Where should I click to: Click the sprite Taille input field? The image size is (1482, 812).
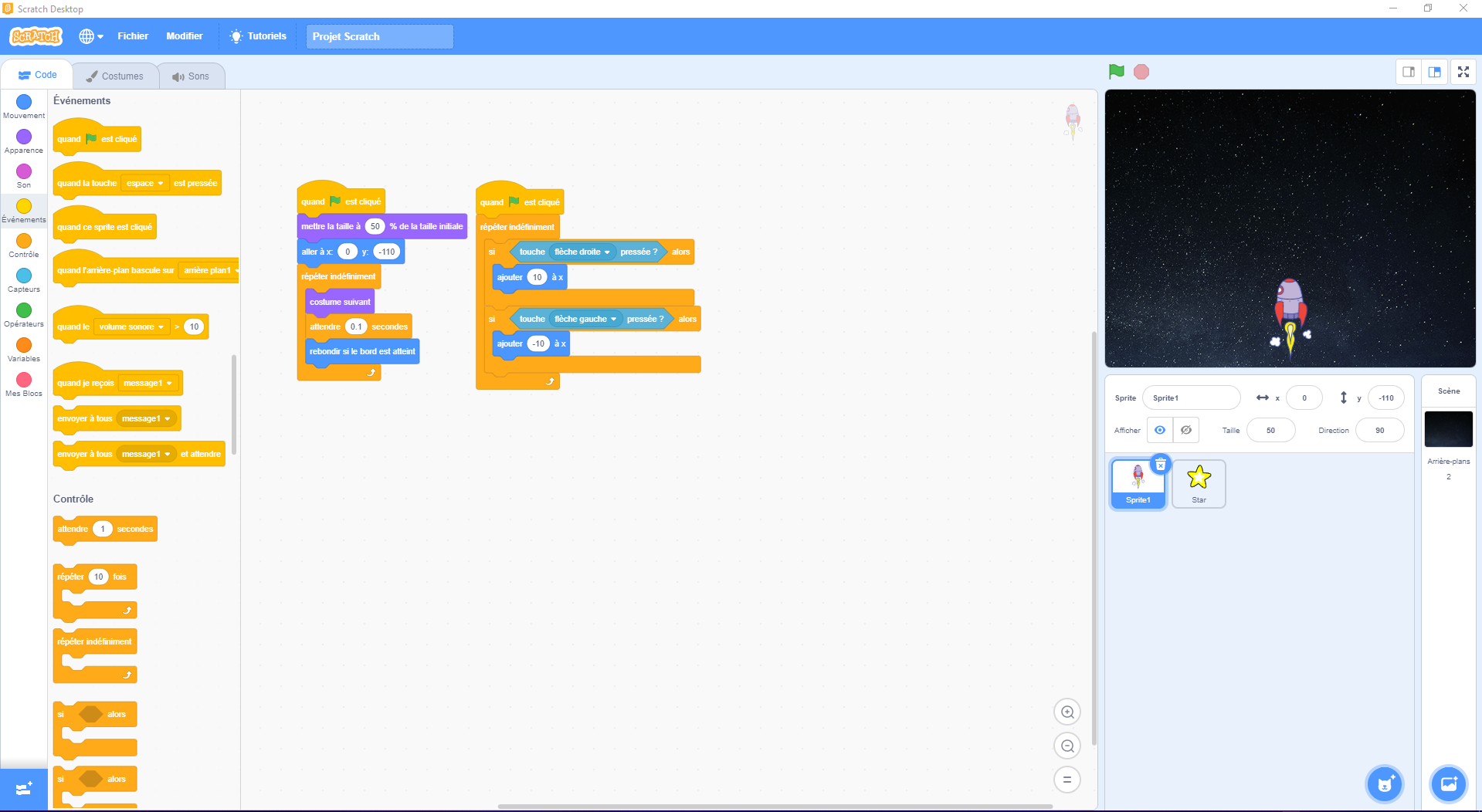pos(1270,430)
